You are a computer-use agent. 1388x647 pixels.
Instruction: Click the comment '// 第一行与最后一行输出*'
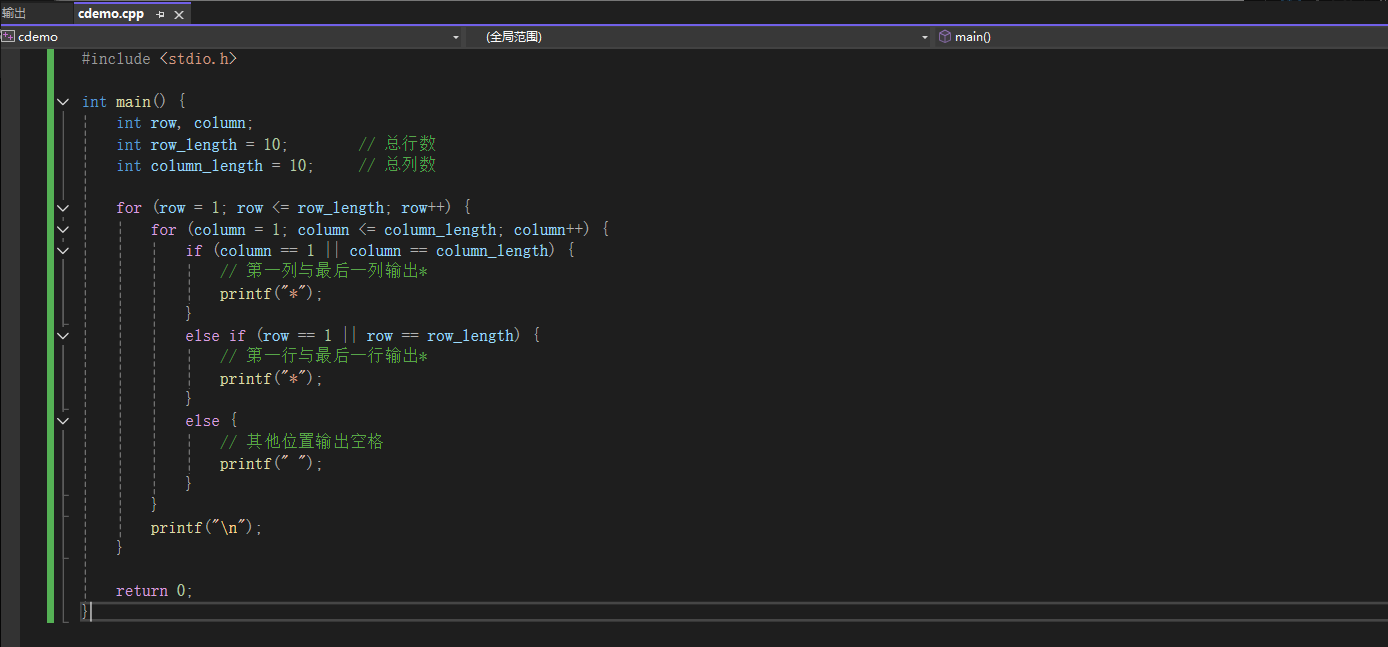pyautogui.click(x=324, y=357)
